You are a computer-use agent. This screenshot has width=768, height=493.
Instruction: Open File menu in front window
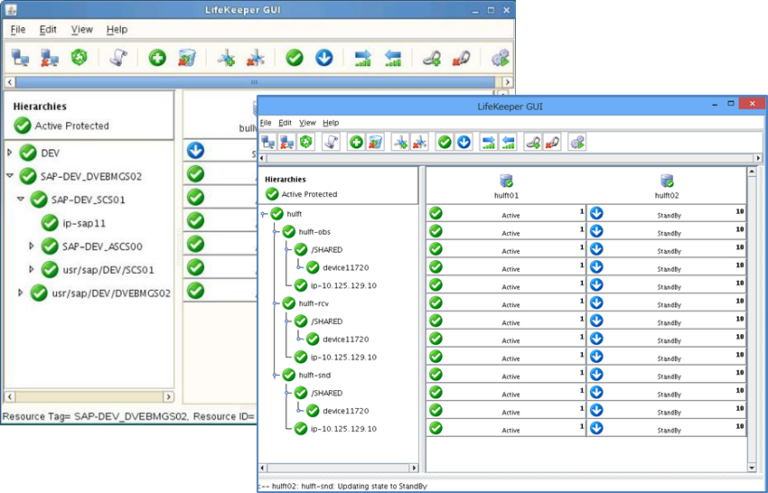click(265, 123)
